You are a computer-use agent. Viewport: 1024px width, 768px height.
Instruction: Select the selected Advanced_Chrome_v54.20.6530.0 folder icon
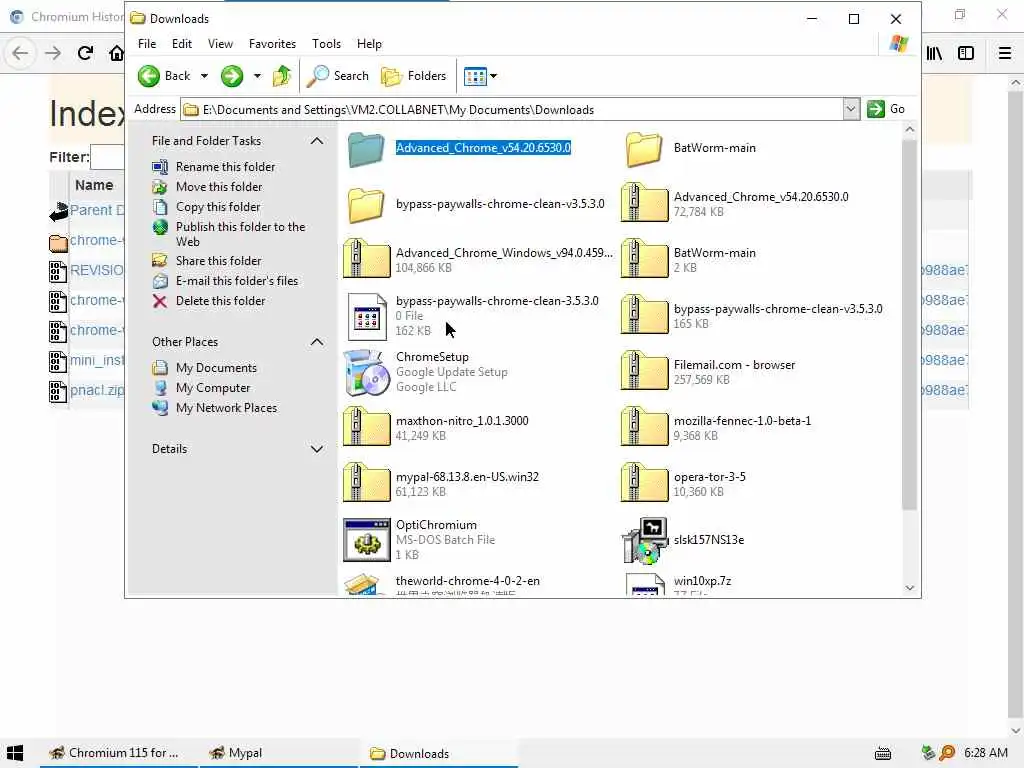click(366, 149)
